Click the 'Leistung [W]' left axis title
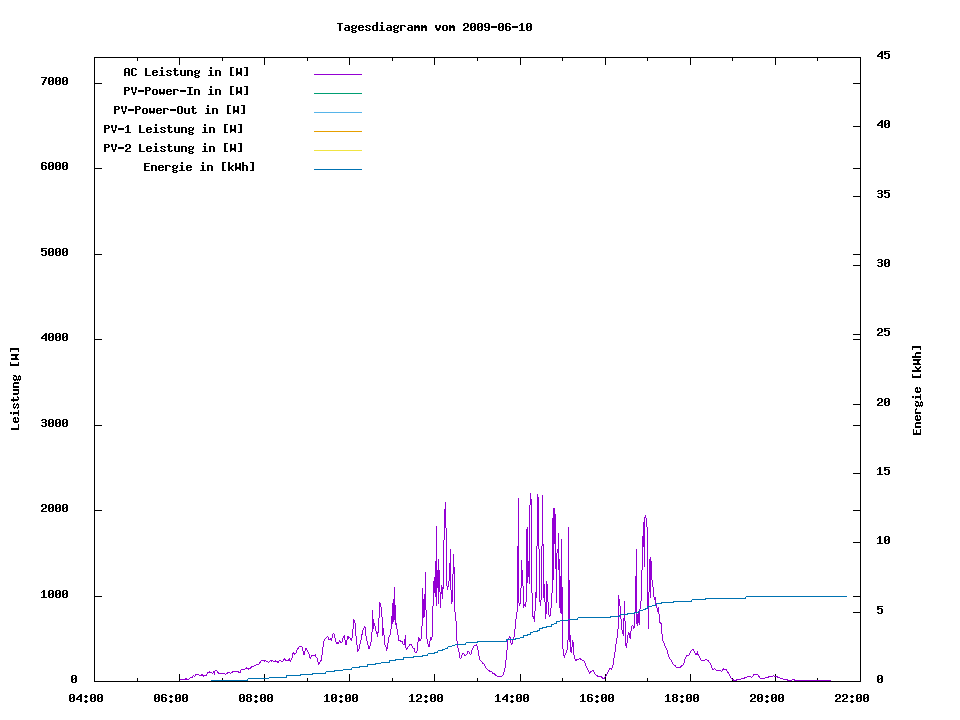 [15, 389]
